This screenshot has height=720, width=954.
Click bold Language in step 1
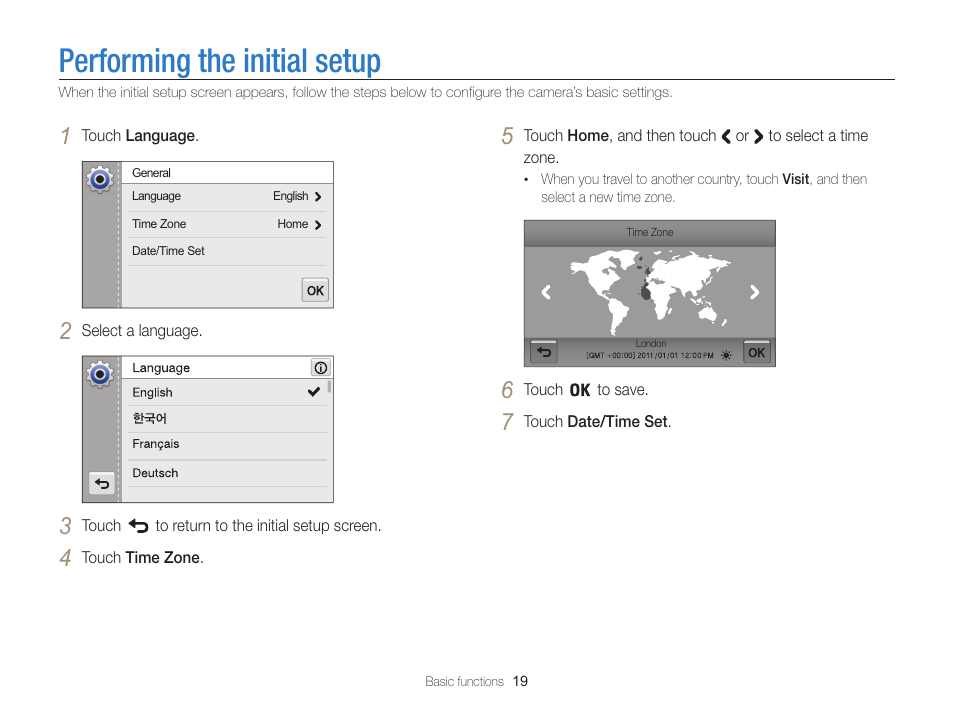click(160, 136)
